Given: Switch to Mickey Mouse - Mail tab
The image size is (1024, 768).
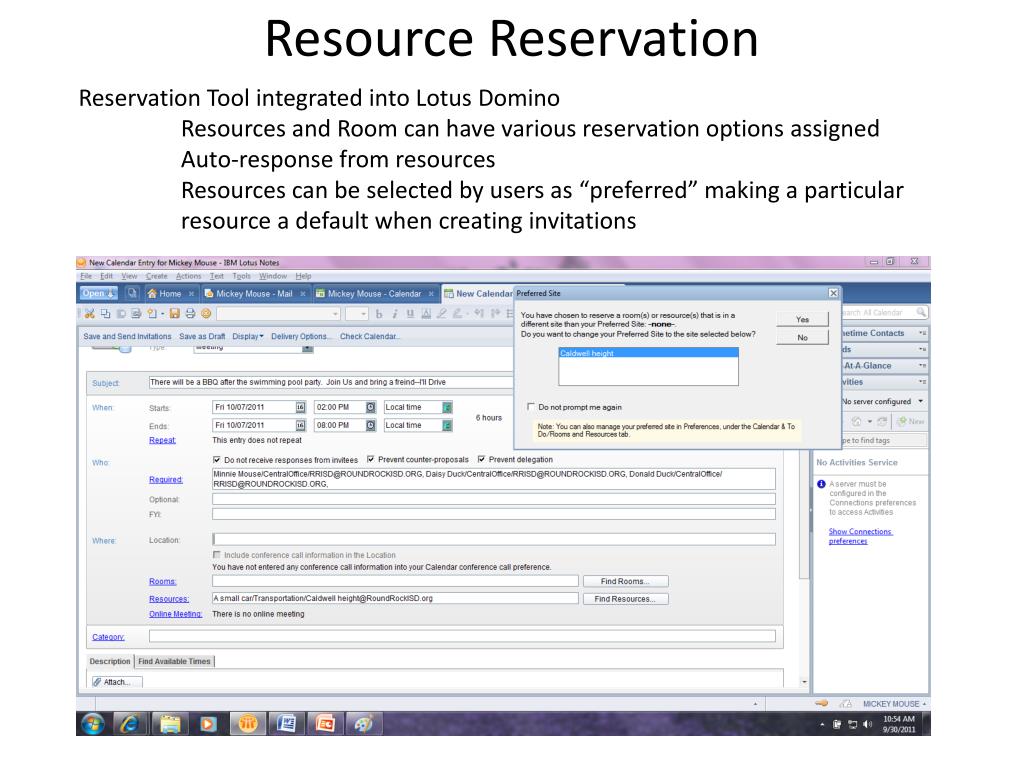Looking at the screenshot, I should 255,294.
